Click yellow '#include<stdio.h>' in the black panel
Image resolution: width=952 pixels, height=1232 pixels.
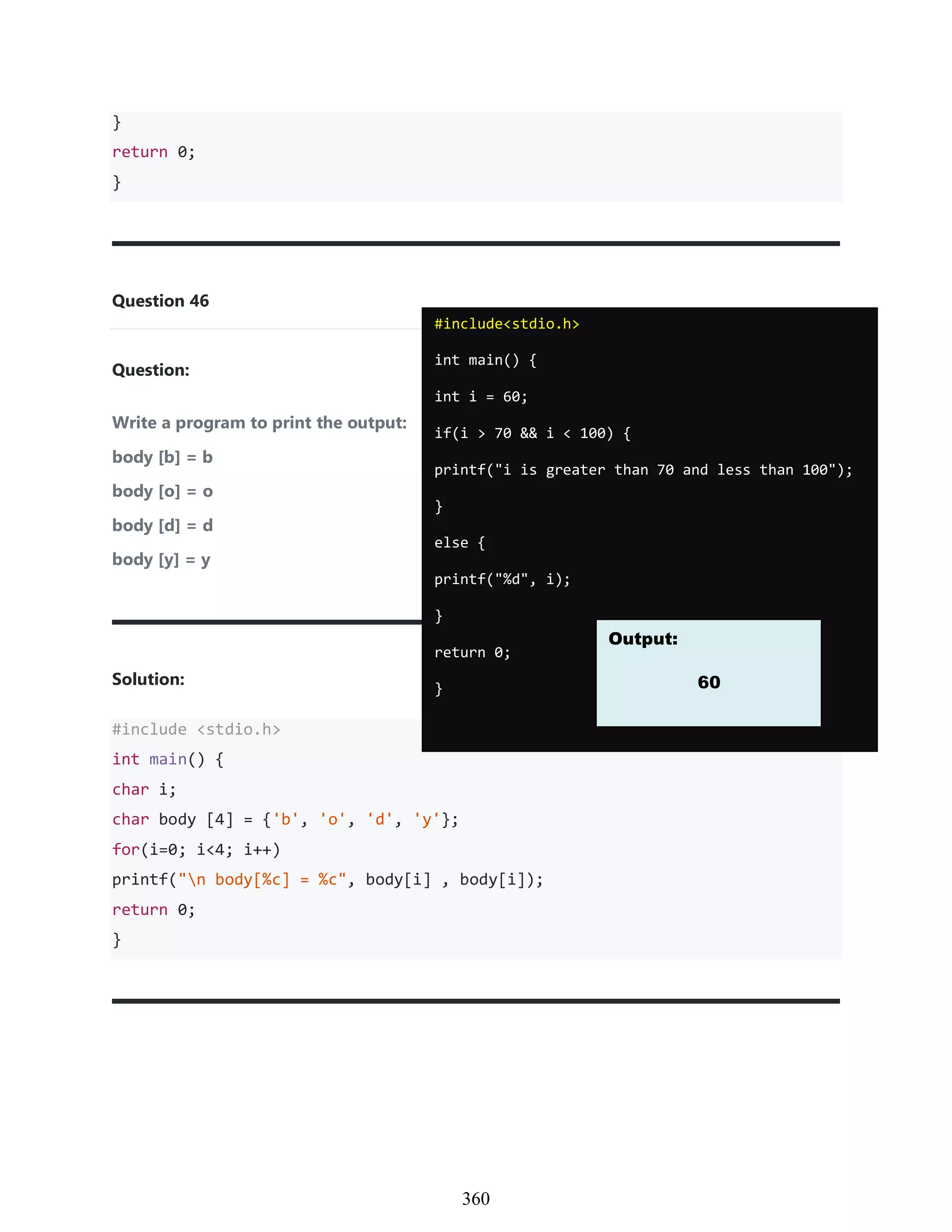pos(507,324)
